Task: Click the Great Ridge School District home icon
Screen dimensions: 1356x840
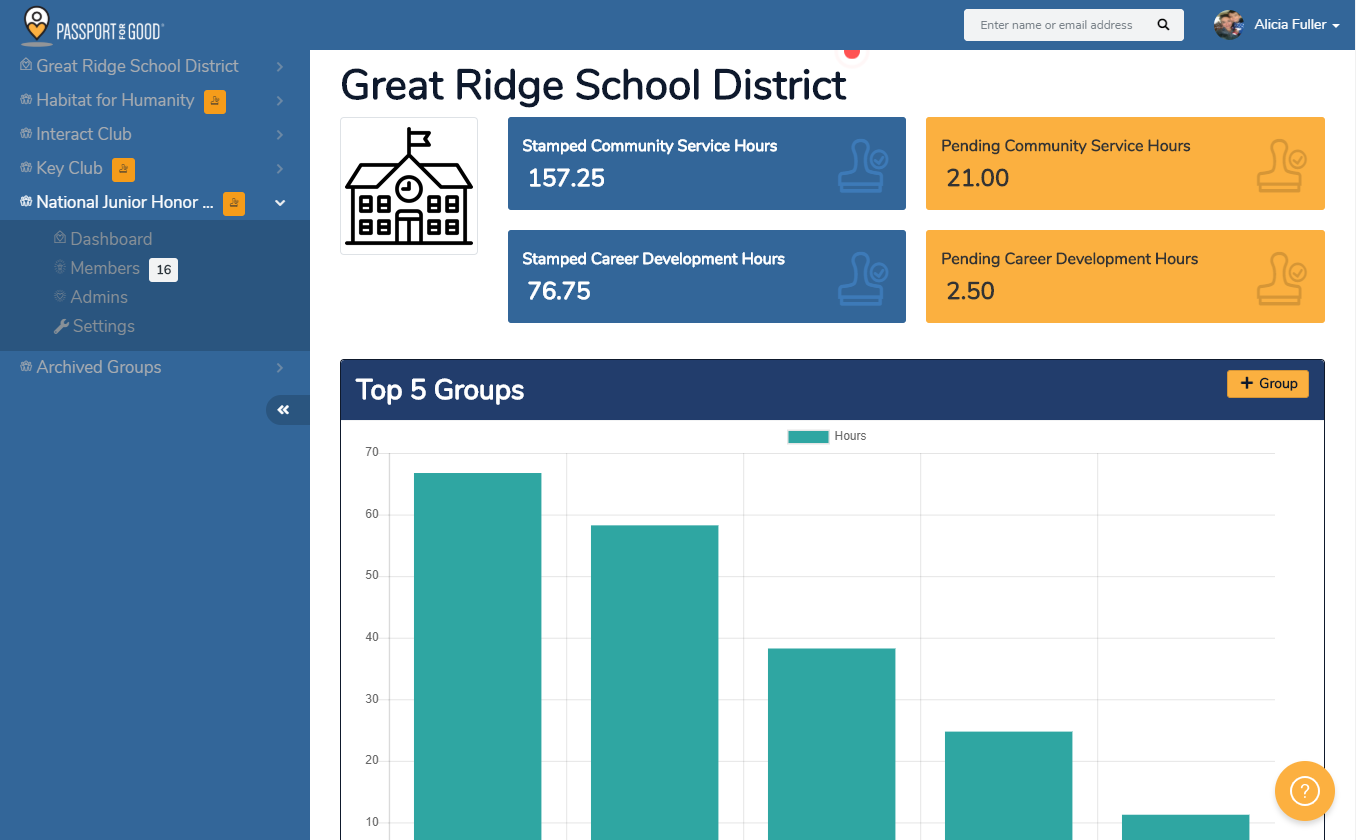Action: [26, 66]
